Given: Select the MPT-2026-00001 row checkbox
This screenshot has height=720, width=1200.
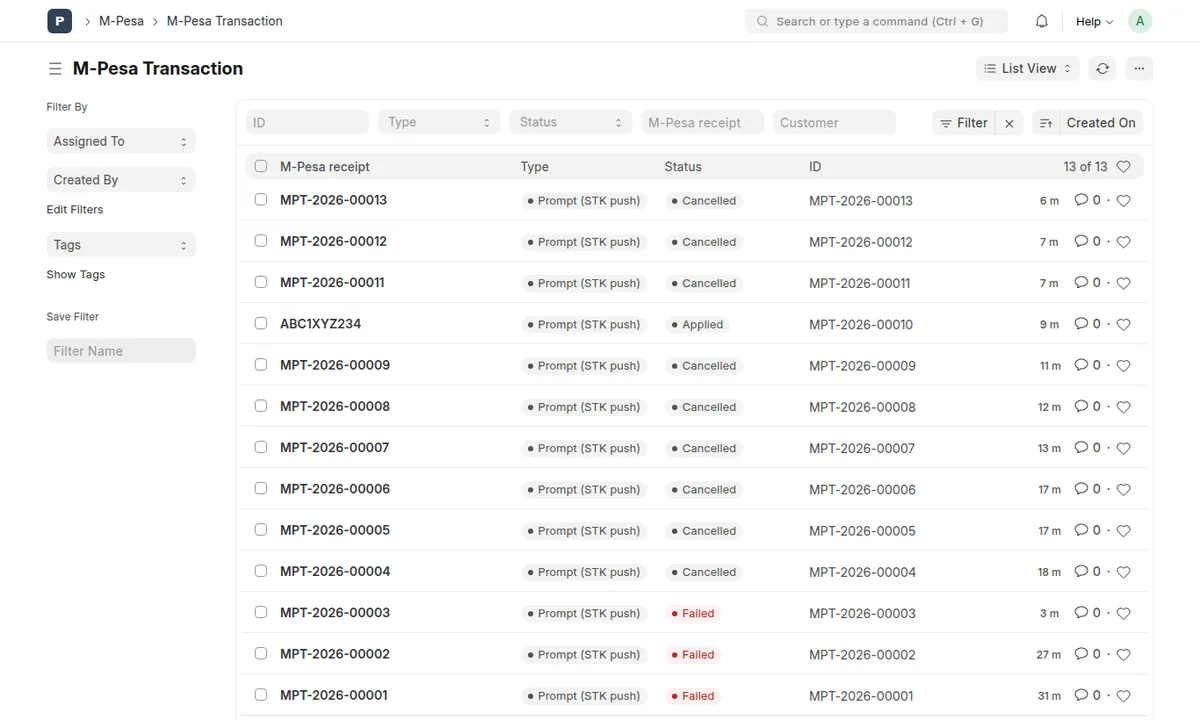Looking at the screenshot, I should (261, 695).
